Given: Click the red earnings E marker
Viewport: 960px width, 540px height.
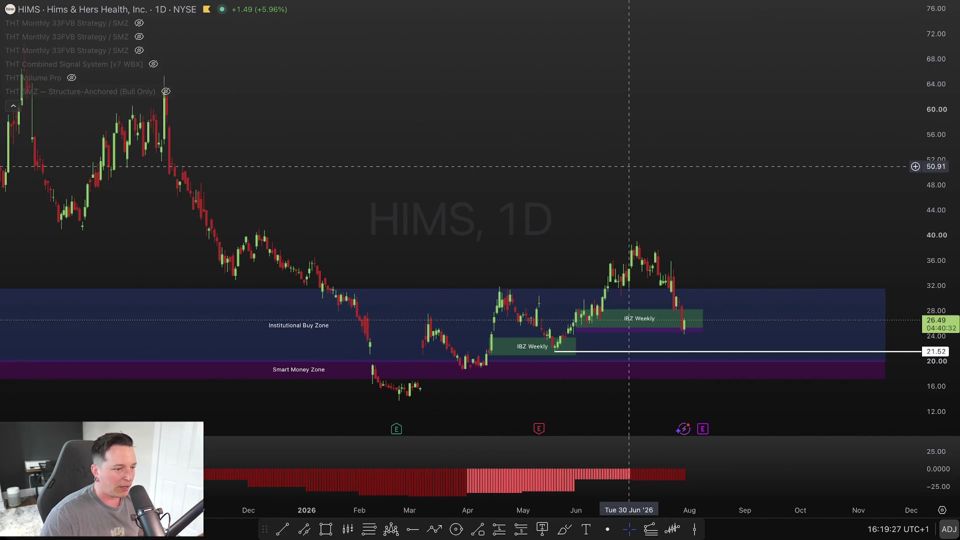Looking at the screenshot, I should [539, 429].
